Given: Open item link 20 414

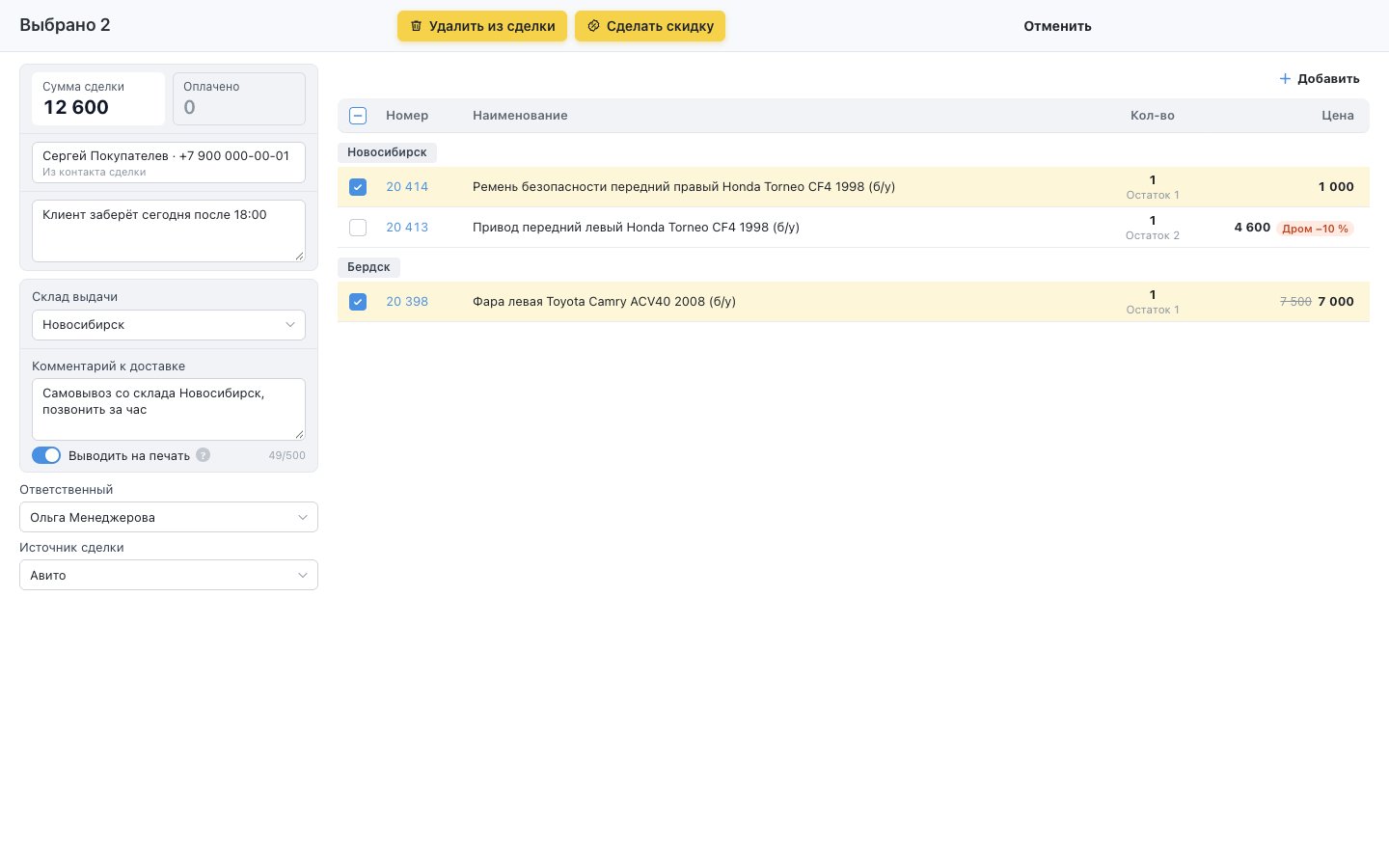Looking at the screenshot, I should 407,187.
